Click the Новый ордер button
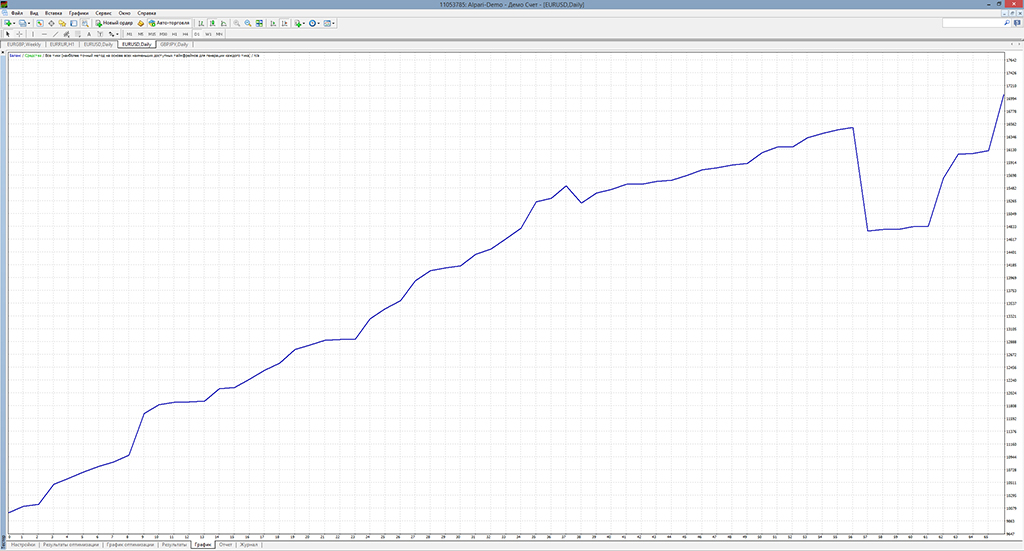The width and height of the screenshot is (1024, 551). point(114,24)
